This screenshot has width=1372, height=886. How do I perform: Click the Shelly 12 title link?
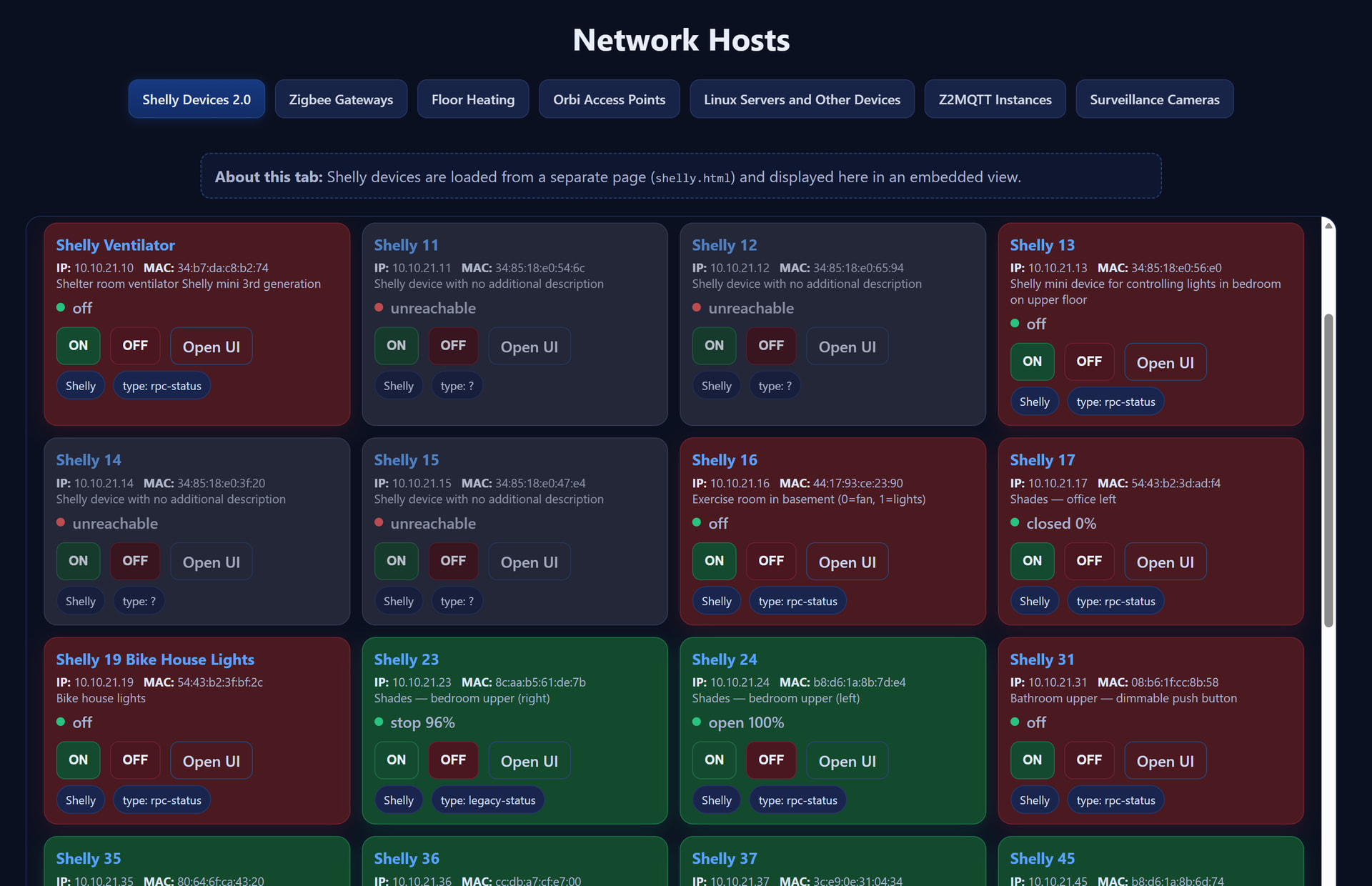[x=724, y=245]
